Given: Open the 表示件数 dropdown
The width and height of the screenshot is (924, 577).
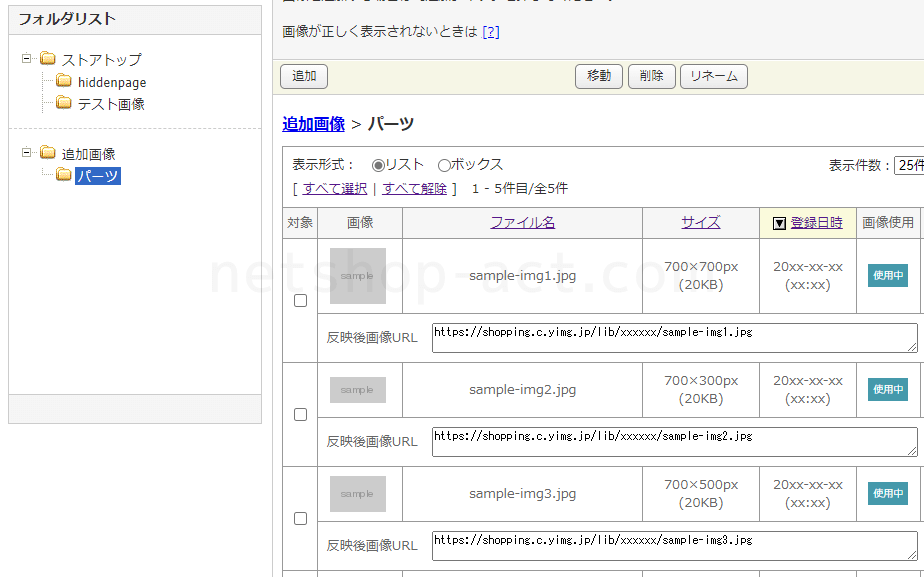Looking at the screenshot, I should click(908, 165).
